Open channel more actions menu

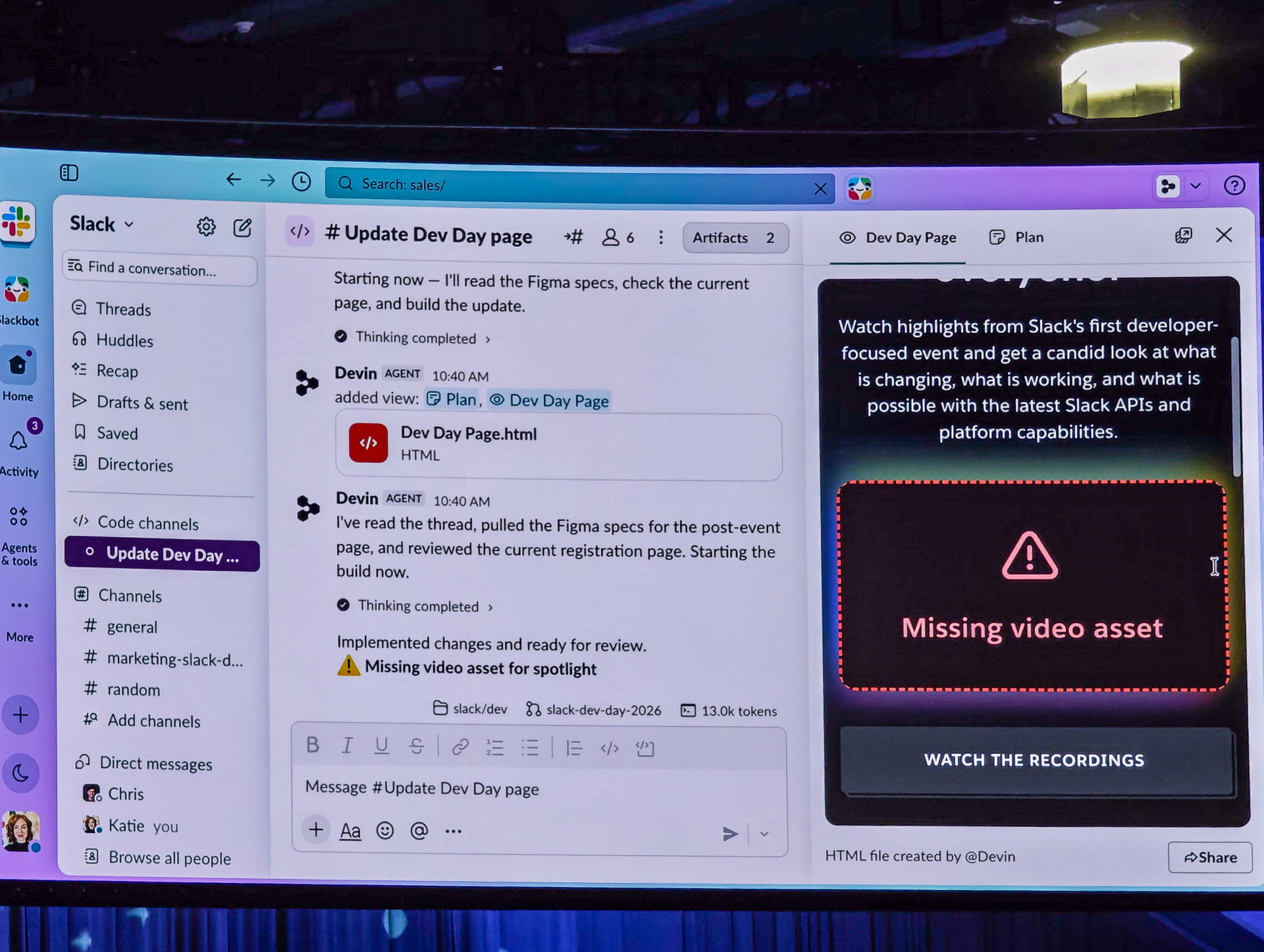point(661,238)
